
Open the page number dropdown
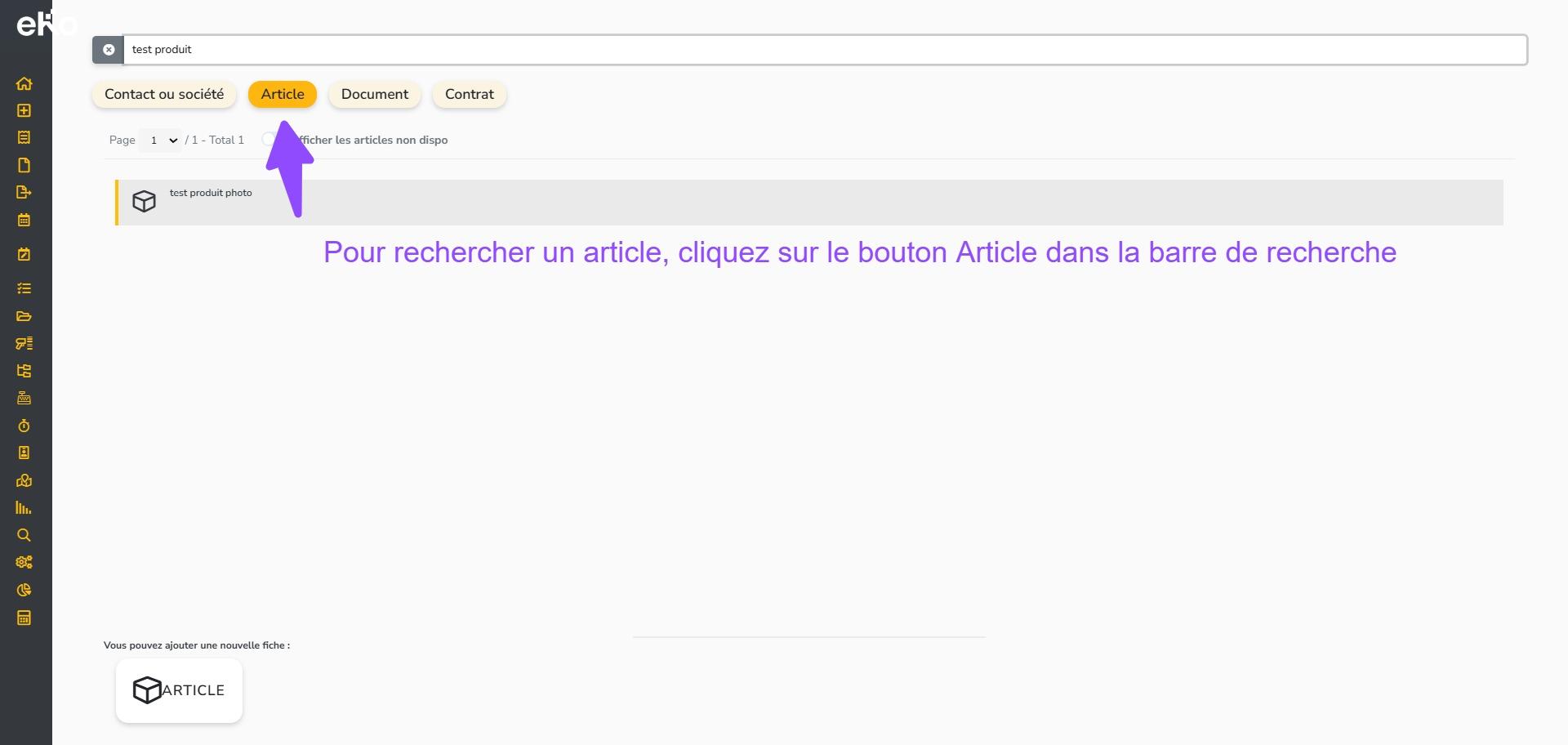coord(161,141)
